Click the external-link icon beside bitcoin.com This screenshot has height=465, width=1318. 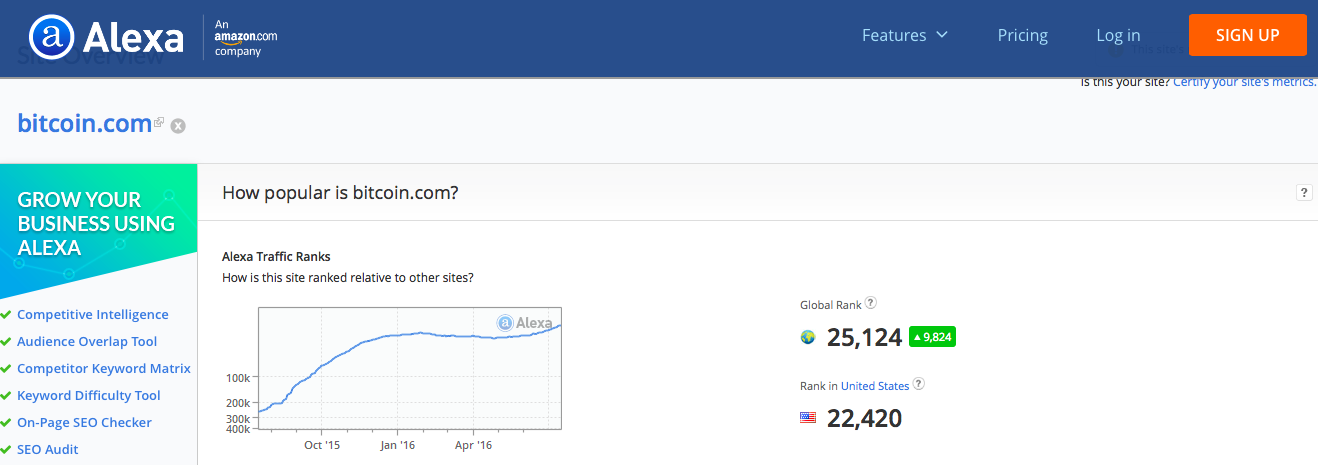159,122
